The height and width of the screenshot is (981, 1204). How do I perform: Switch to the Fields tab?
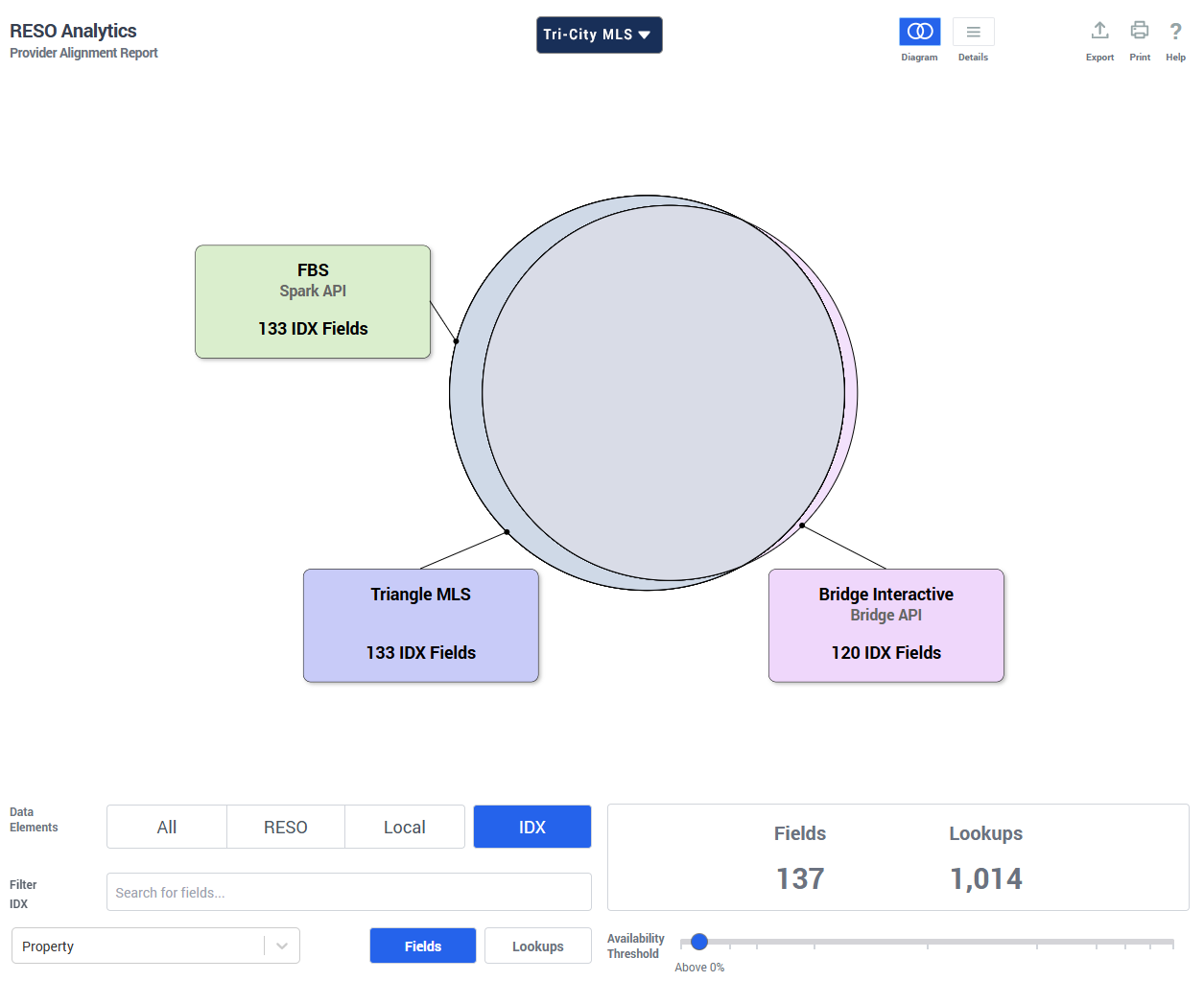(x=422, y=946)
